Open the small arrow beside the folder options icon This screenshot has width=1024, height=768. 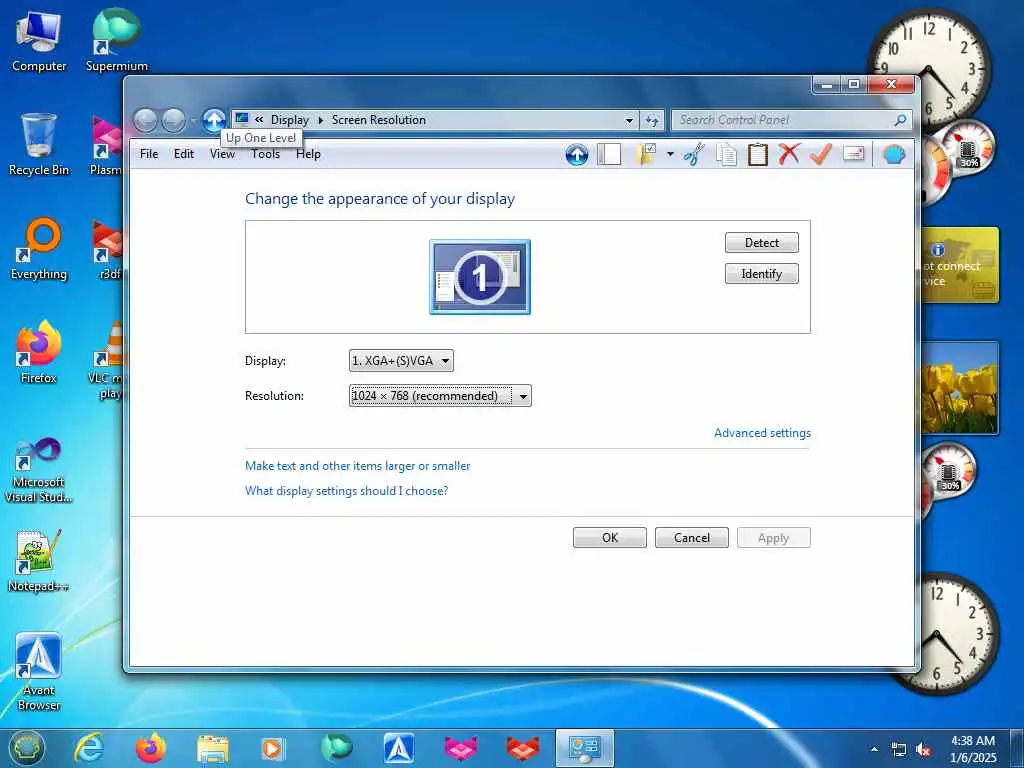(670, 155)
